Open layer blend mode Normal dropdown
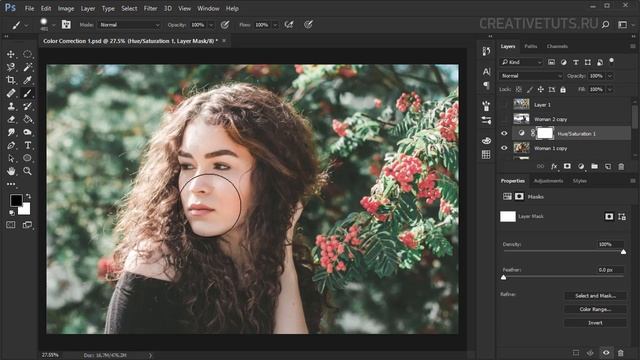This screenshot has height=360, width=640. pyautogui.click(x=531, y=76)
